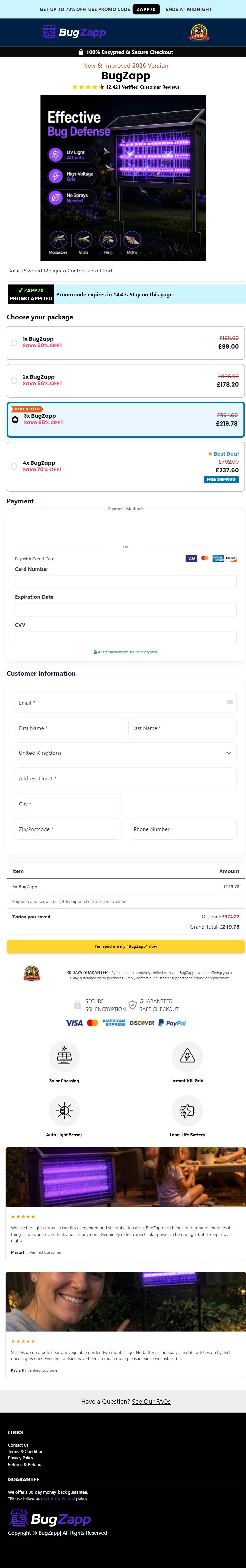Click the Effective Bug Defense product image

tap(123, 178)
